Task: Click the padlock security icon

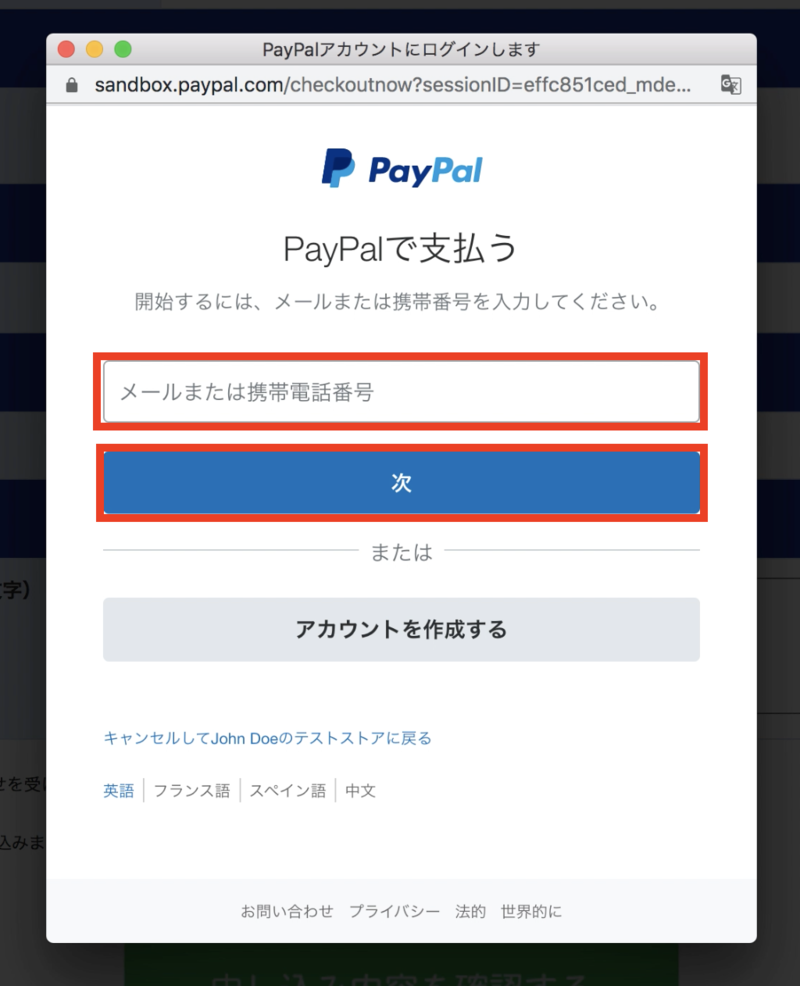Action: click(72, 84)
